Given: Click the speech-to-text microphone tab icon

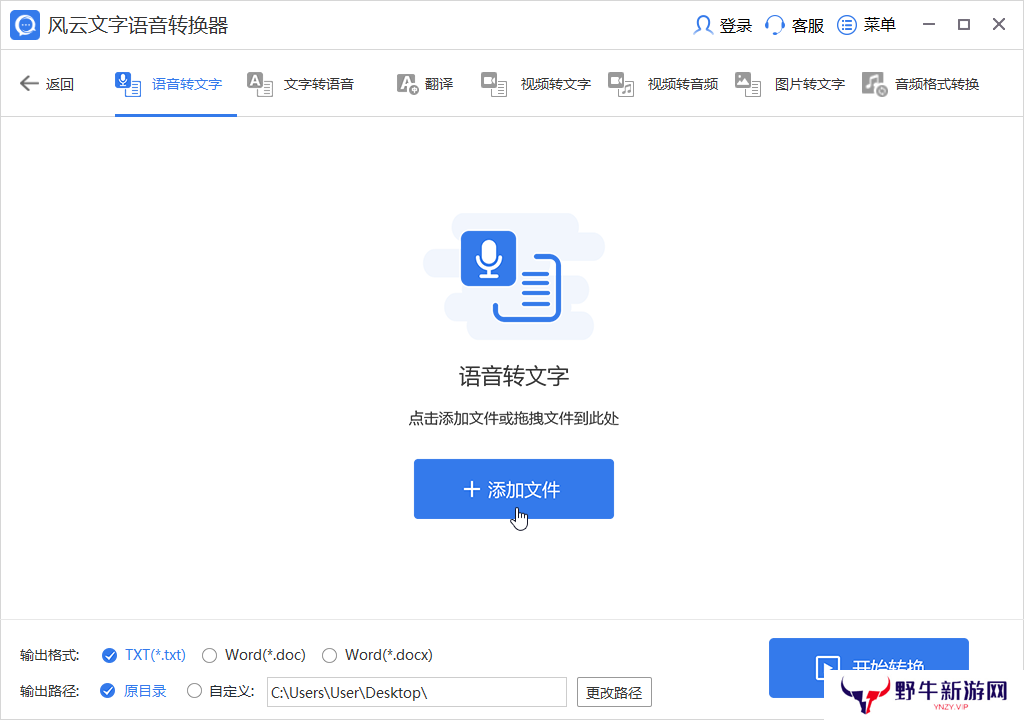Looking at the screenshot, I should [x=128, y=84].
